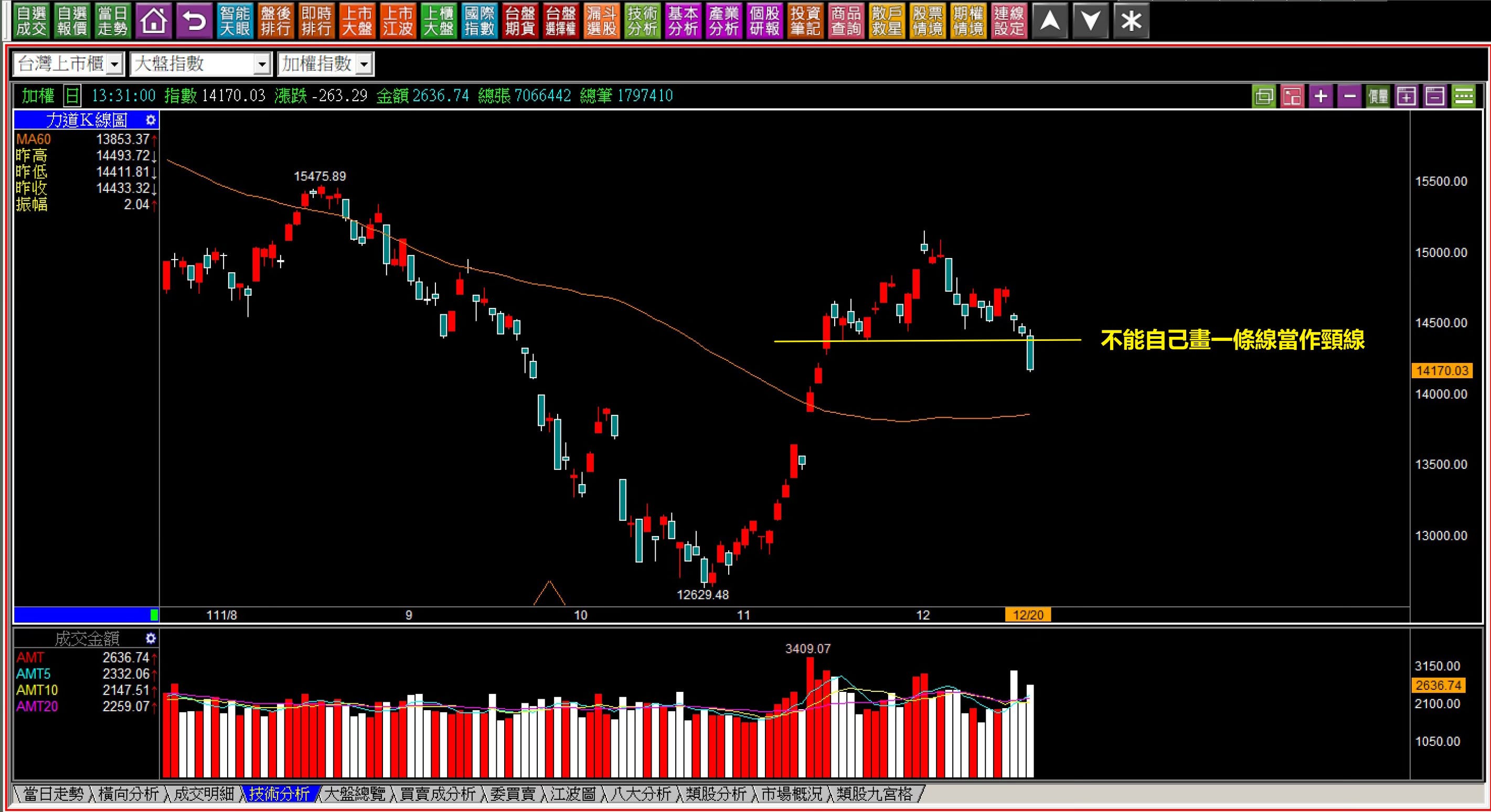Toggle the red window layout icon
The image size is (1491, 812).
(x=1292, y=96)
